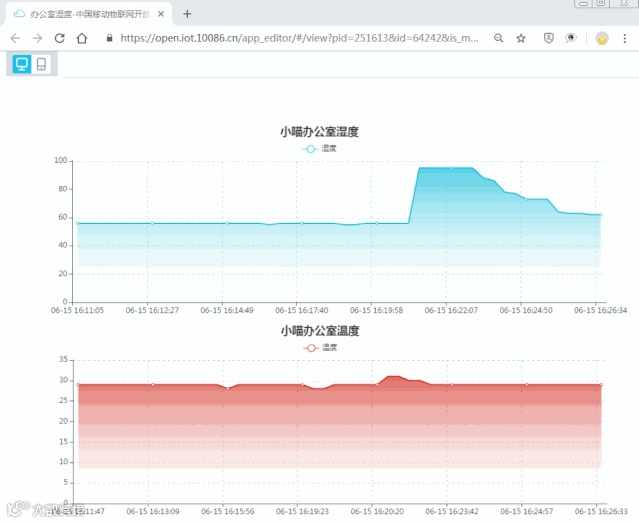This screenshot has height=523, width=639.
Task: Click the x-axis label 06-15 16:19:58
Action: pos(377,311)
